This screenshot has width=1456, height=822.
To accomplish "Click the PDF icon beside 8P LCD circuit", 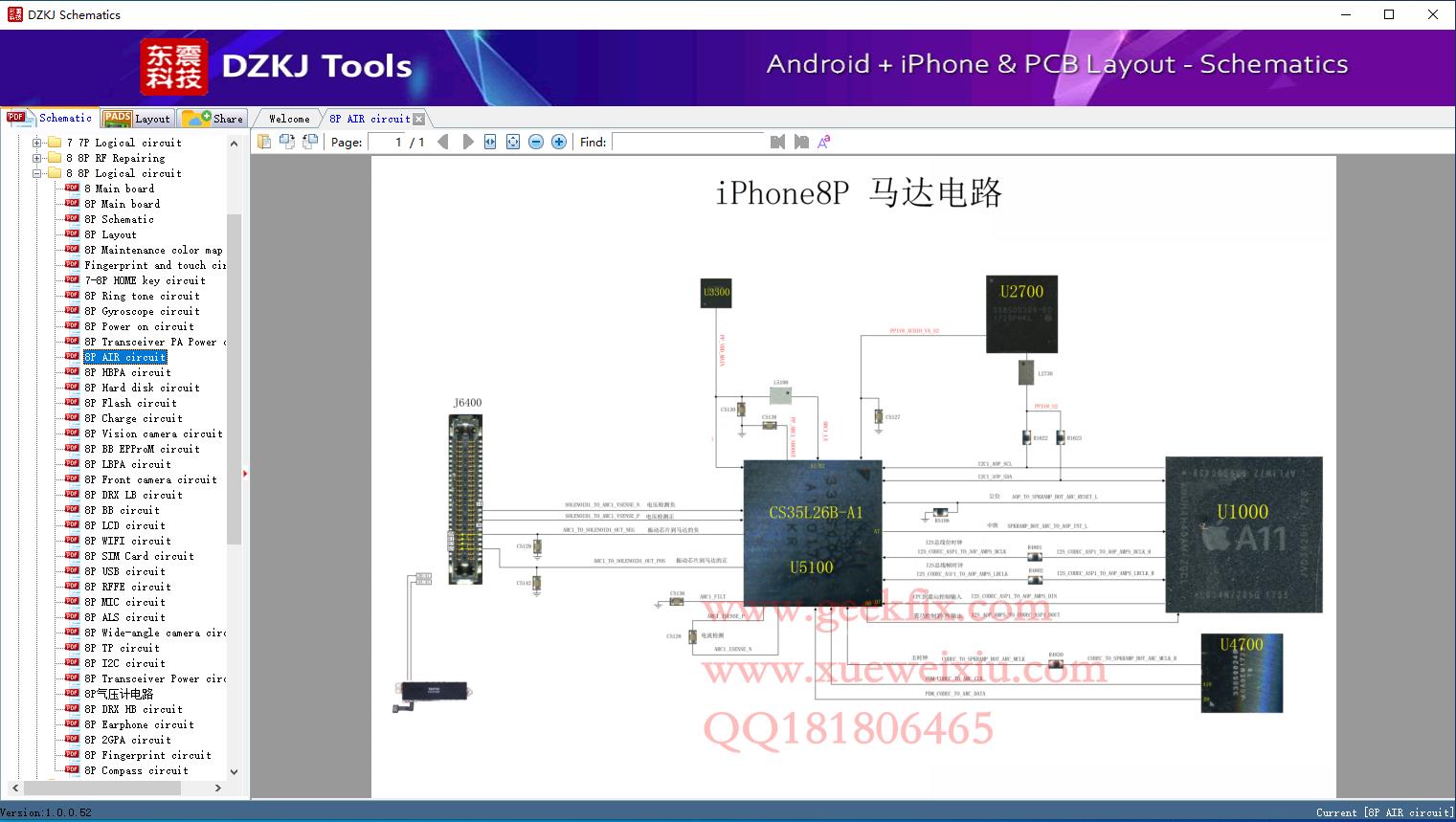I will (x=72, y=524).
